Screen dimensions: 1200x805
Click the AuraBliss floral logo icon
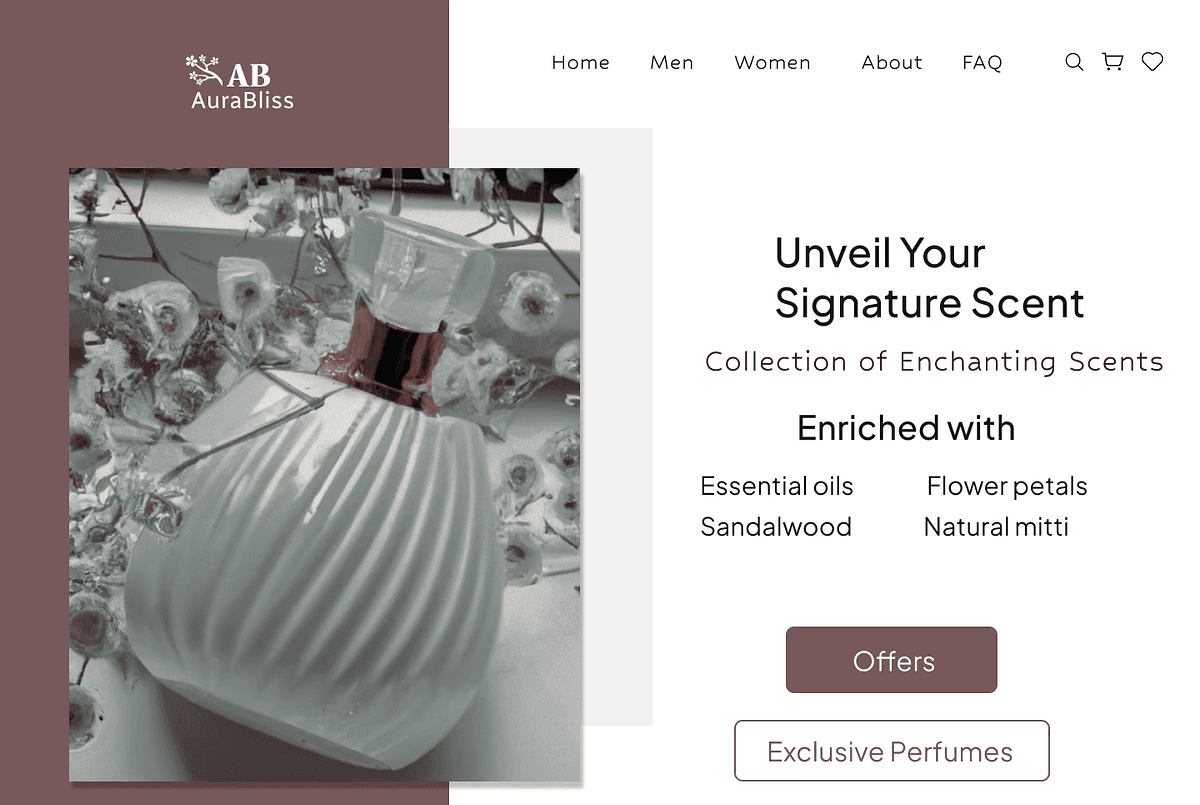(204, 71)
